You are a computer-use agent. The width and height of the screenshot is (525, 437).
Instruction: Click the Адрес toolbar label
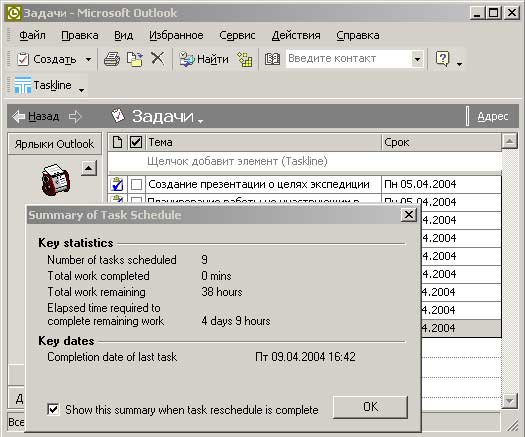[493, 116]
